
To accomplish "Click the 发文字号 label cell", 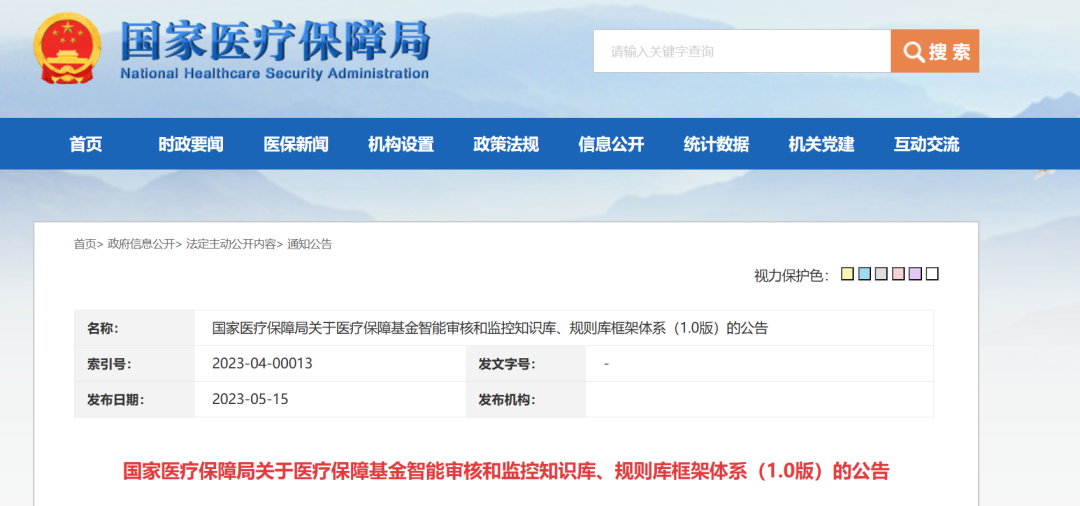I will pos(526,363).
